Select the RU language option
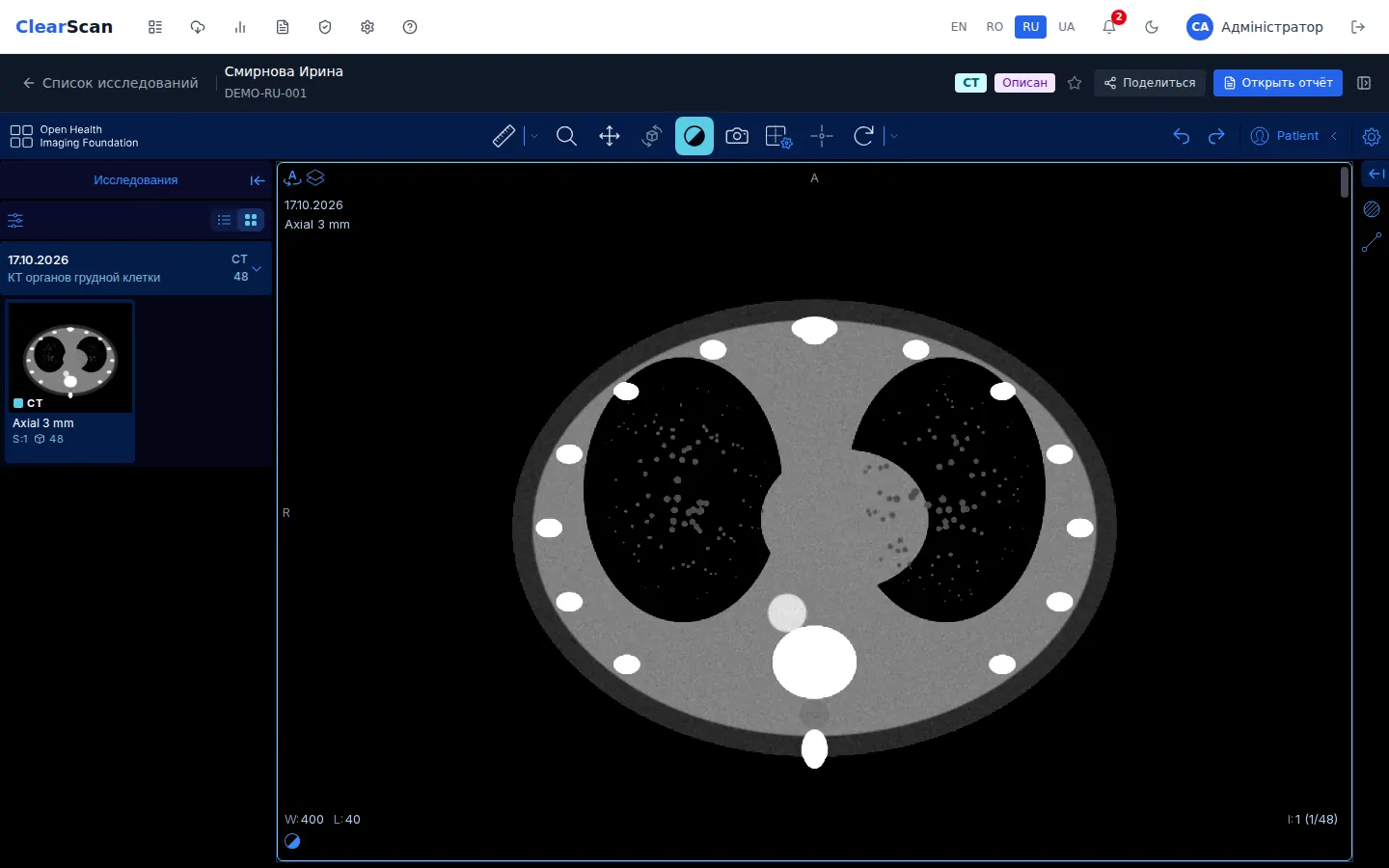 click(x=1031, y=27)
